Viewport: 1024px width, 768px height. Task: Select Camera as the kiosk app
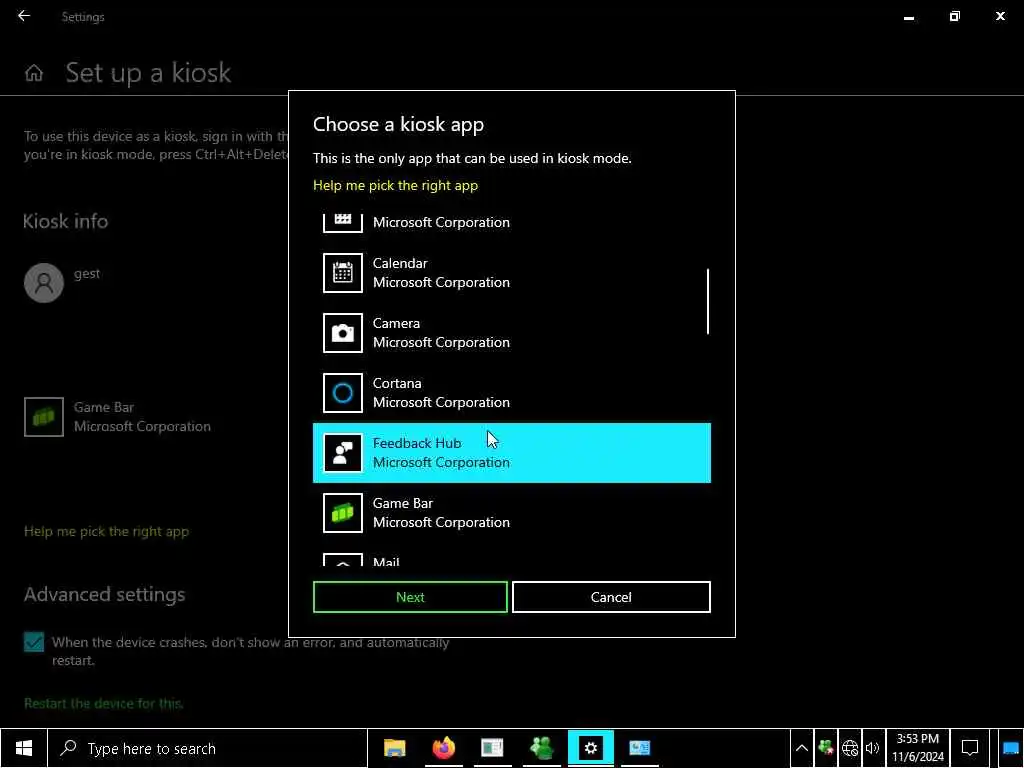tap(511, 333)
